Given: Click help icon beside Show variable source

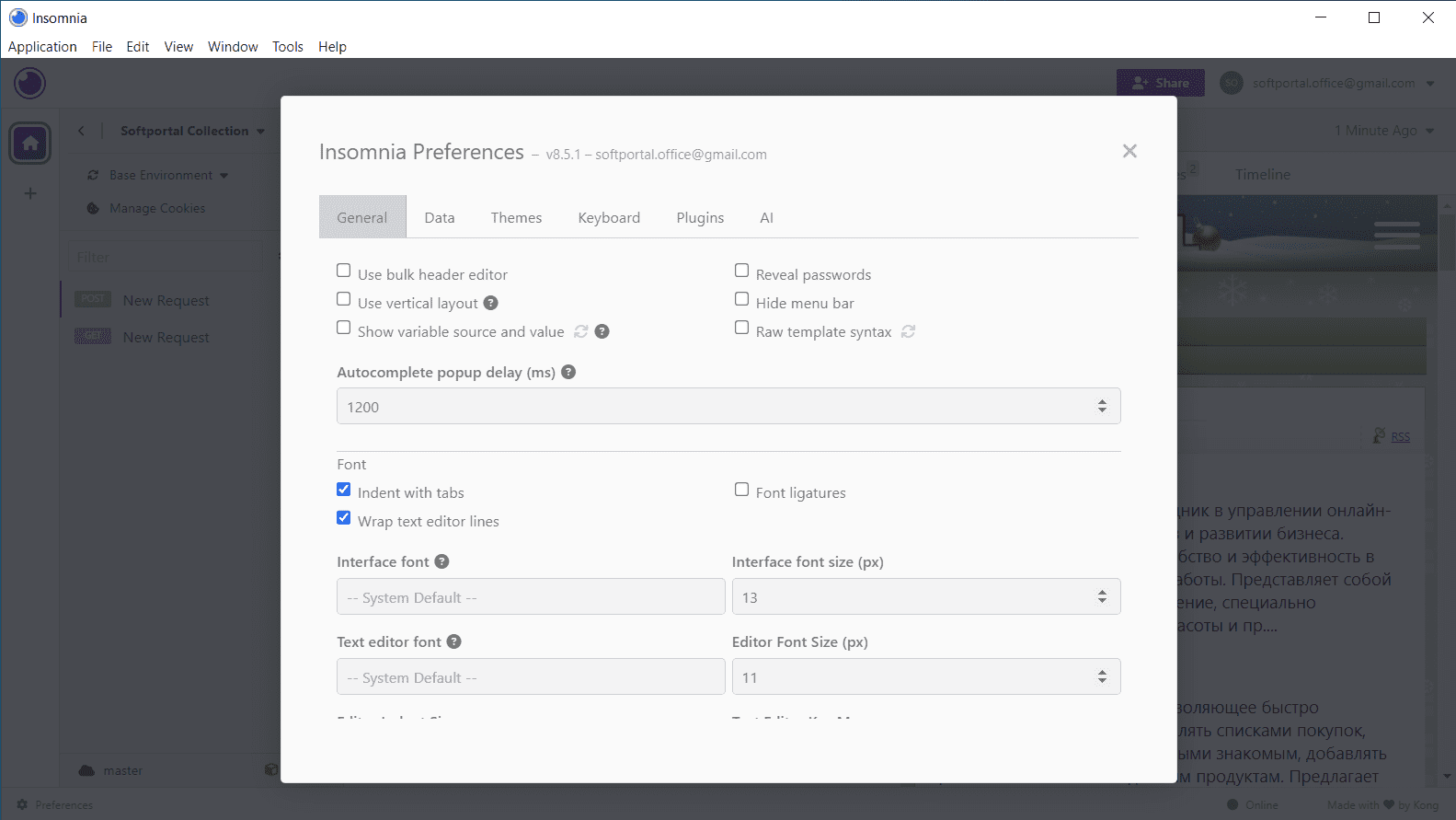Looking at the screenshot, I should [x=602, y=331].
